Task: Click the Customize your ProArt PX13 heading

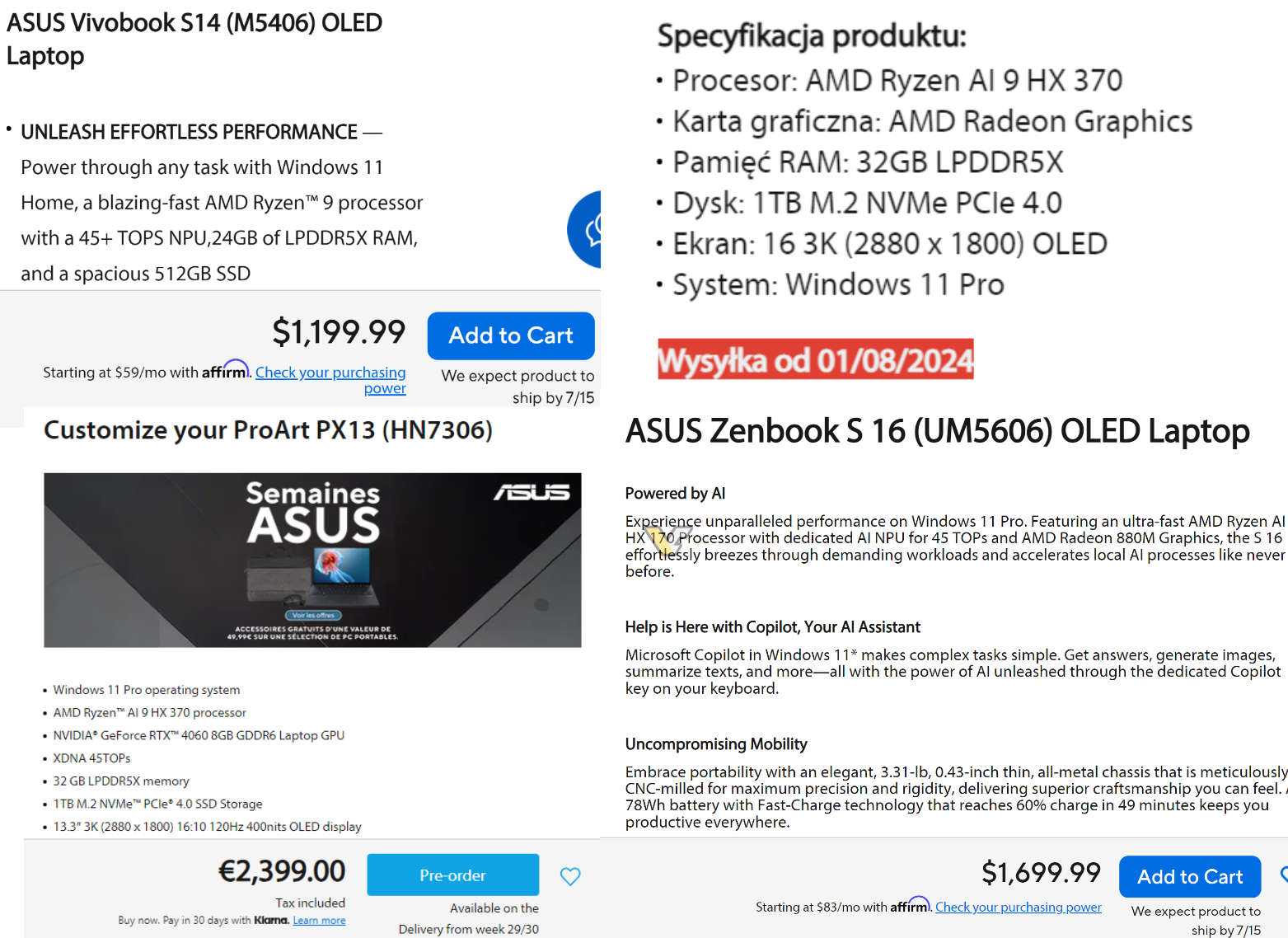Action: pyautogui.click(x=268, y=429)
